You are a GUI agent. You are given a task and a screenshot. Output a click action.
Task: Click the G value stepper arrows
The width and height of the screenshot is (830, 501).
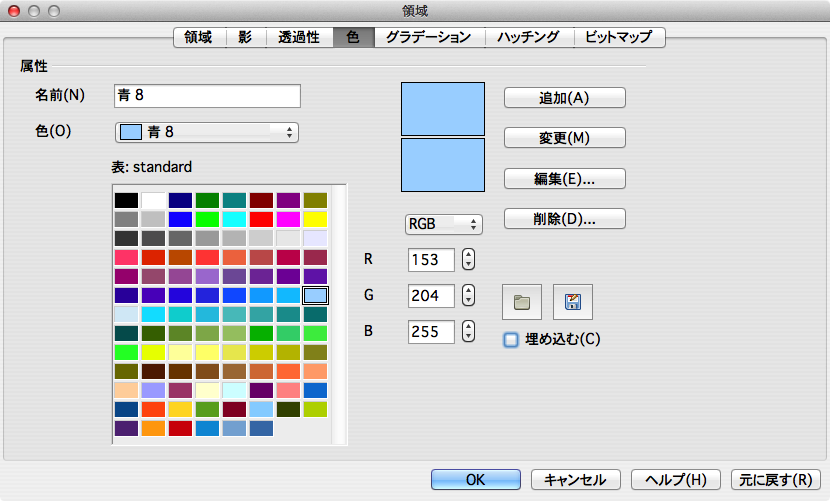tap(468, 296)
